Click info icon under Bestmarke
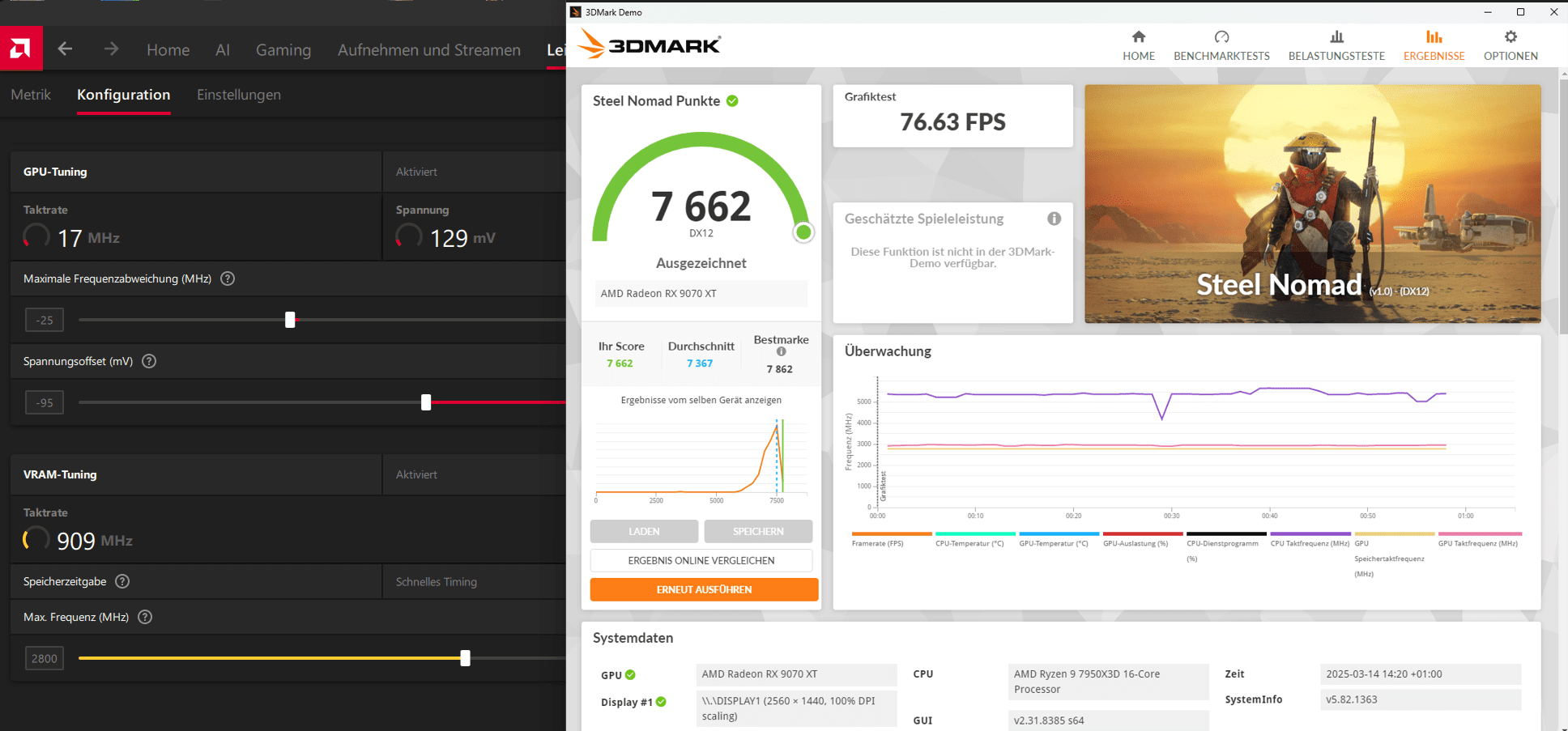The image size is (1568, 731). tap(781, 351)
